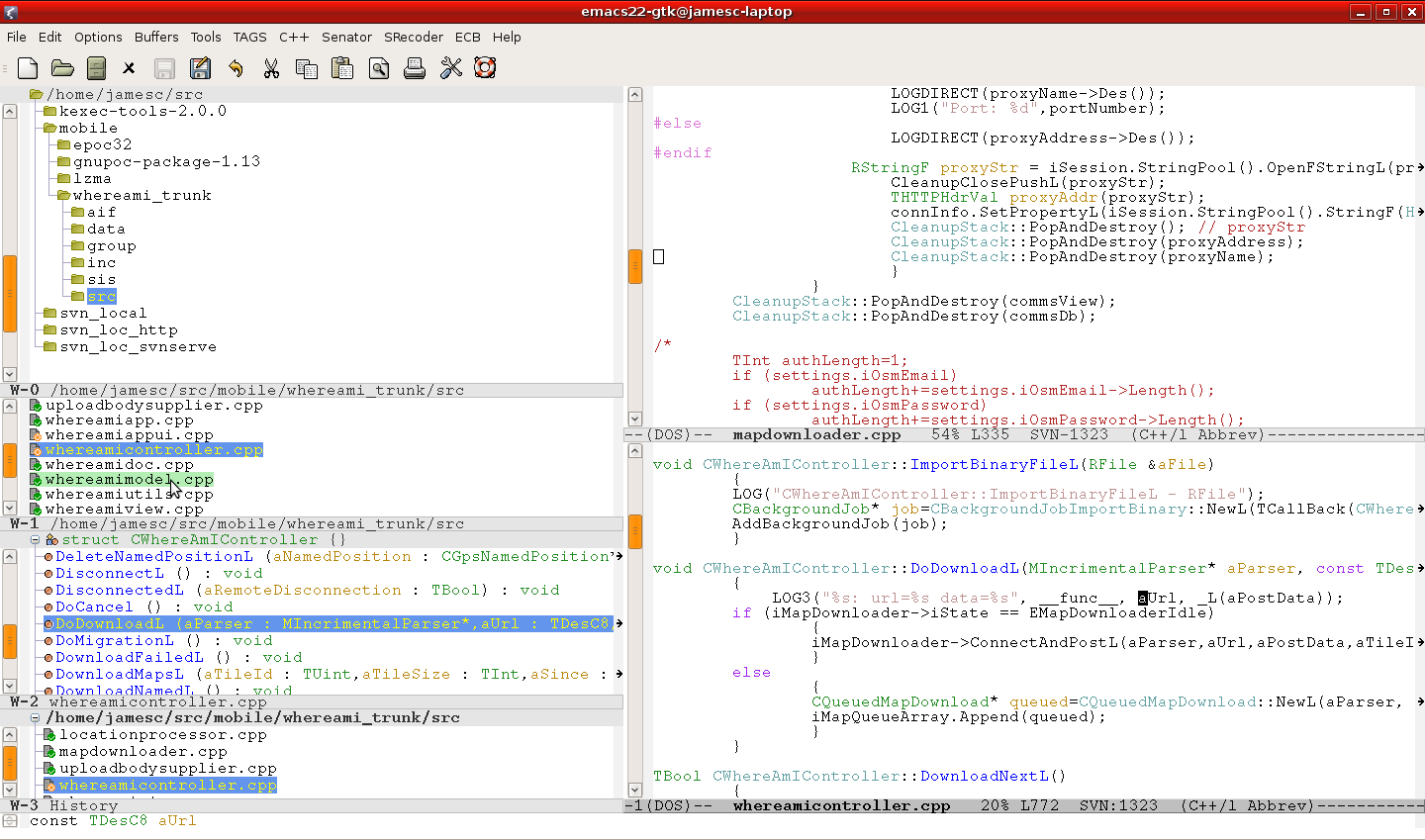Open Preferences via the wrench-and-screwdriver icon
This screenshot has height=840, width=1425.
[x=450, y=68]
